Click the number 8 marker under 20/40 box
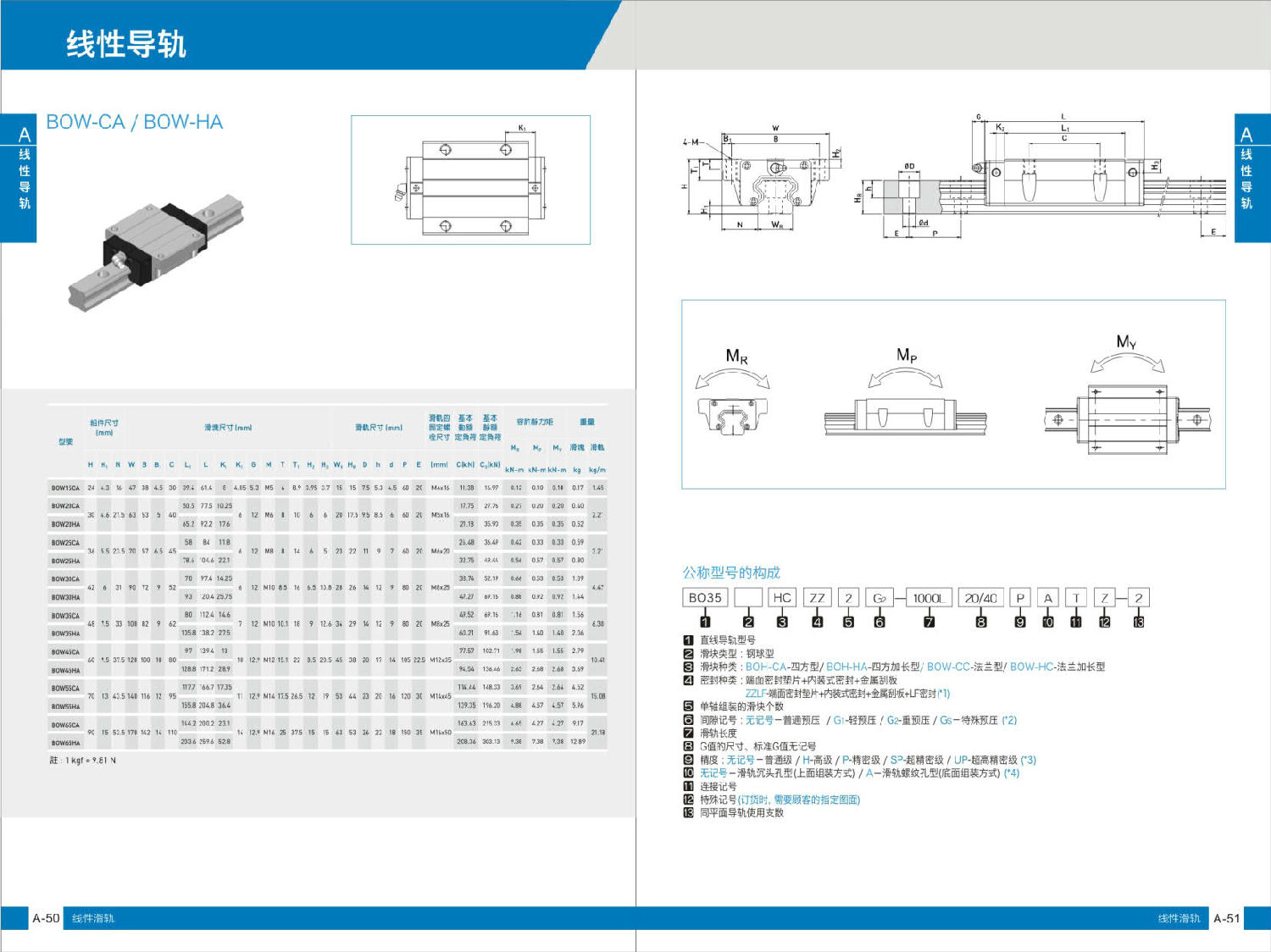This screenshot has width=1271, height=952. (x=981, y=622)
